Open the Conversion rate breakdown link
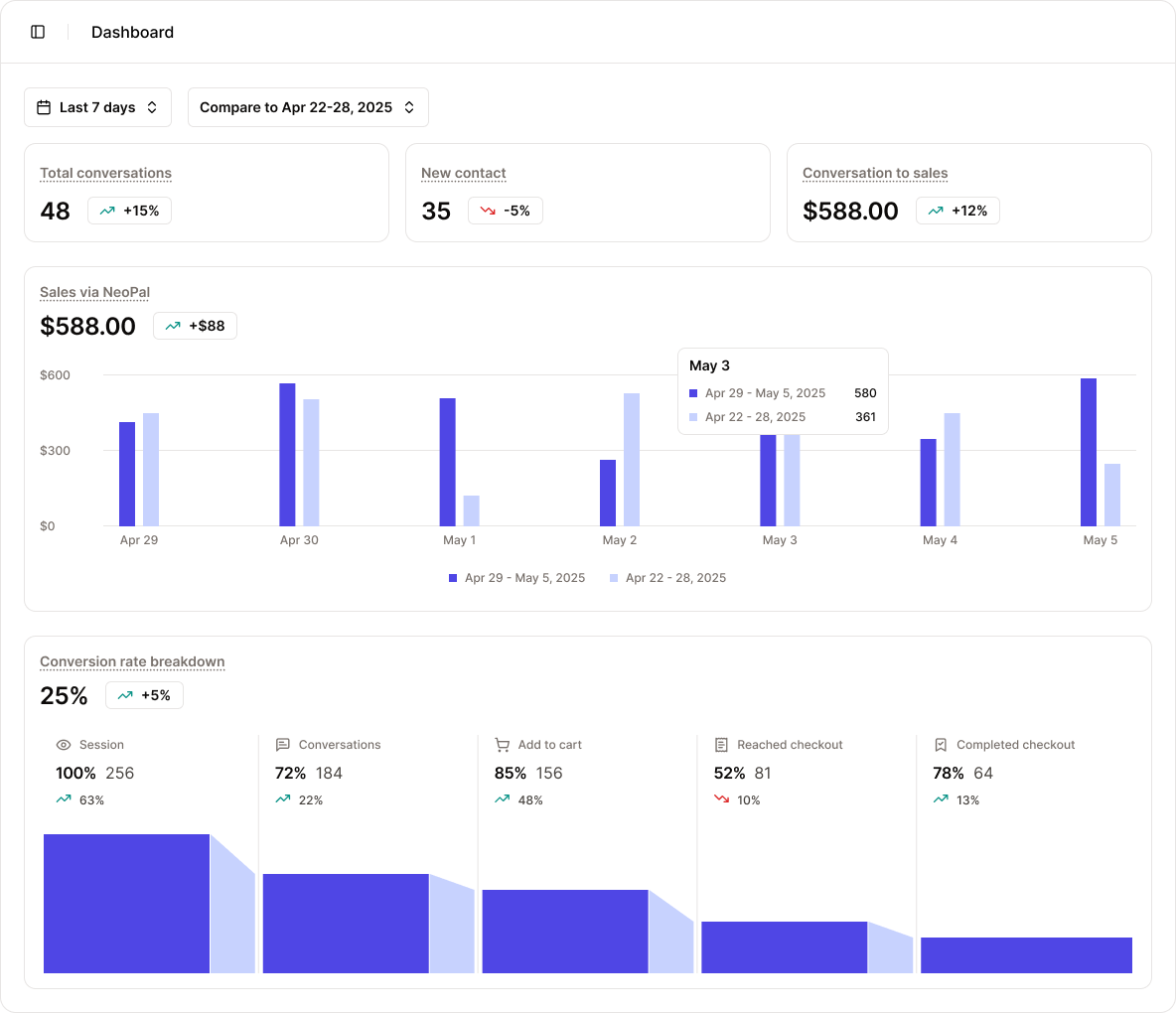The width and height of the screenshot is (1176, 1013). [x=131, y=661]
